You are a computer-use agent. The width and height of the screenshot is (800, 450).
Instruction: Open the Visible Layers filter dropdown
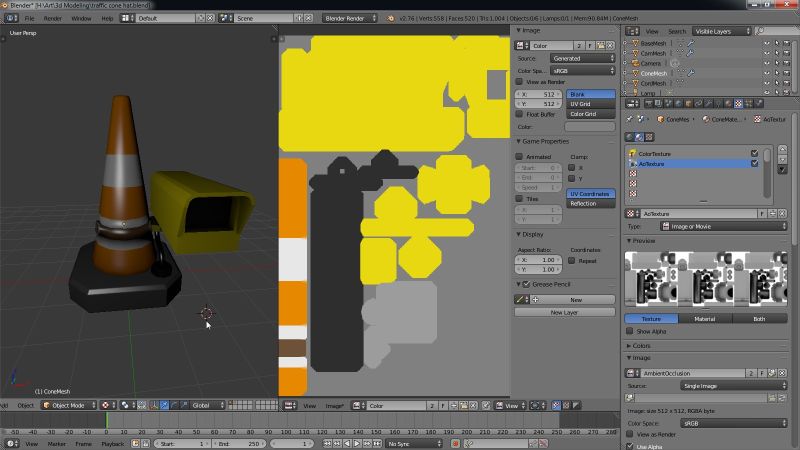click(721, 32)
